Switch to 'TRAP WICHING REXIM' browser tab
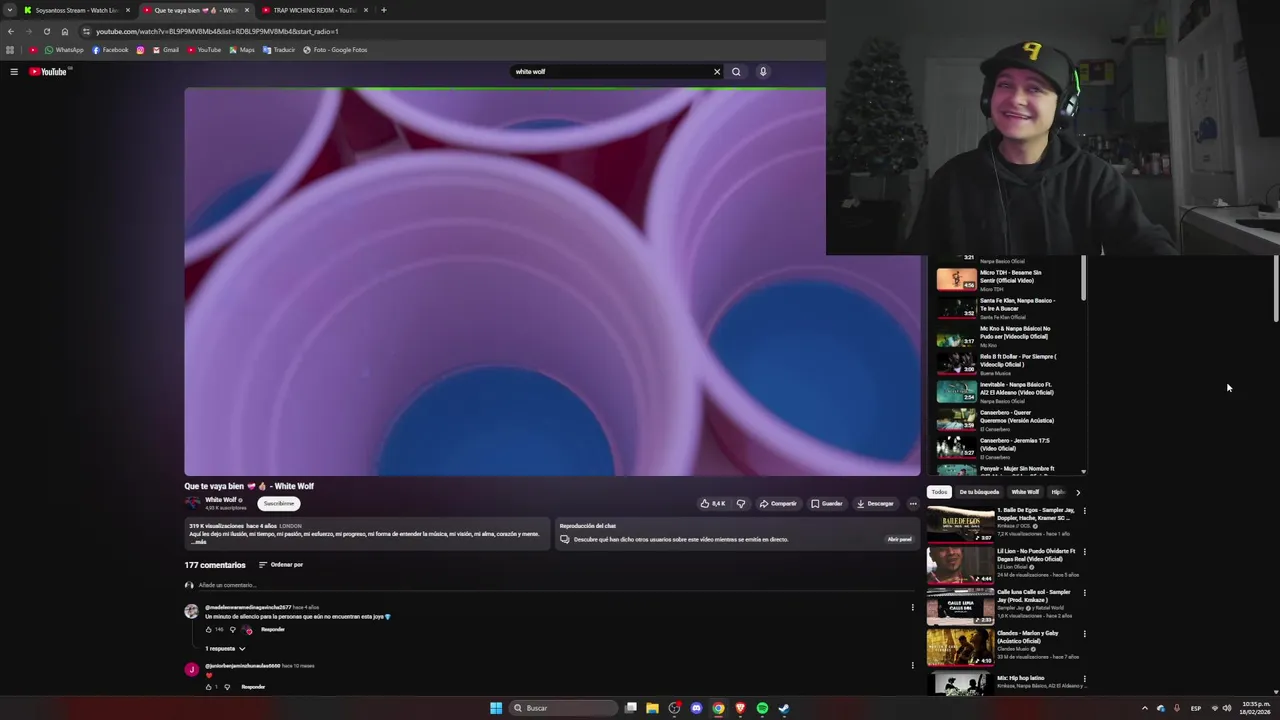The height and width of the screenshot is (720, 1280). click(x=314, y=10)
